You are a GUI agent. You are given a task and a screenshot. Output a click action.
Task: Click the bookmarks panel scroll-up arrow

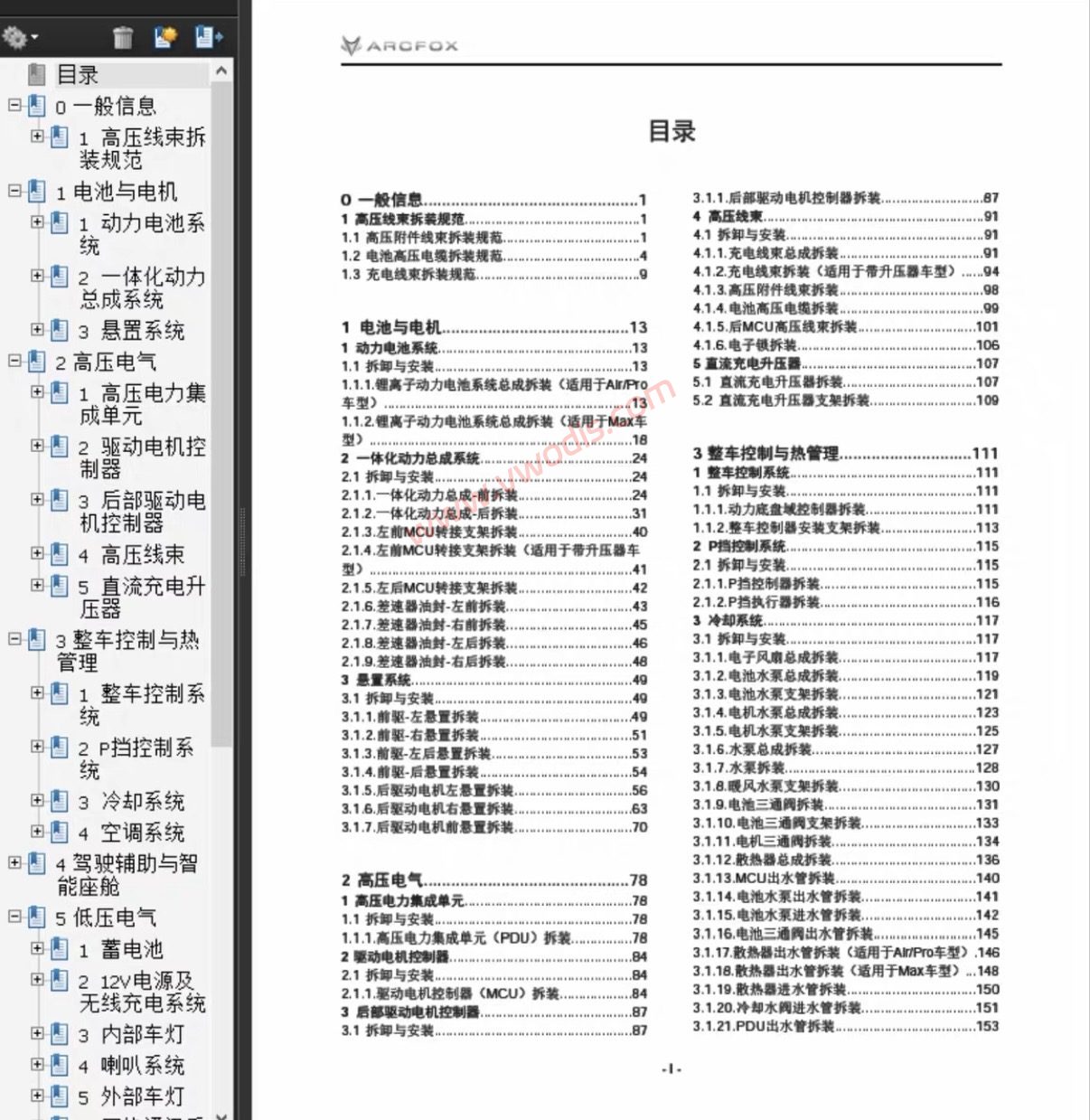coord(221,71)
